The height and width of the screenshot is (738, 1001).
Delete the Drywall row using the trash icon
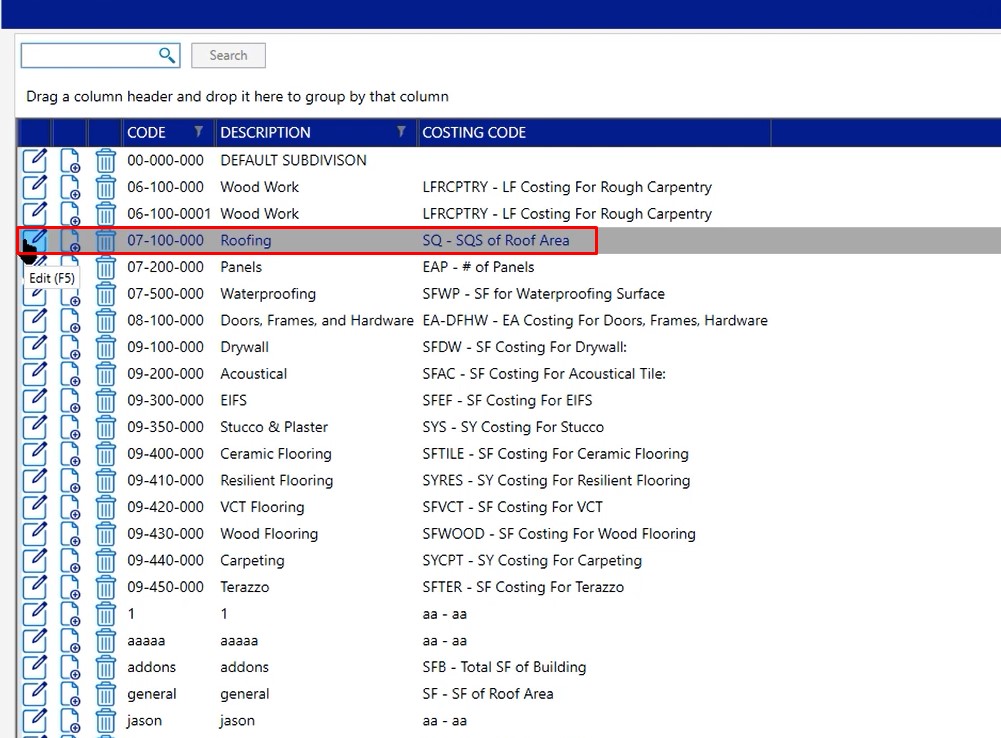point(104,346)
